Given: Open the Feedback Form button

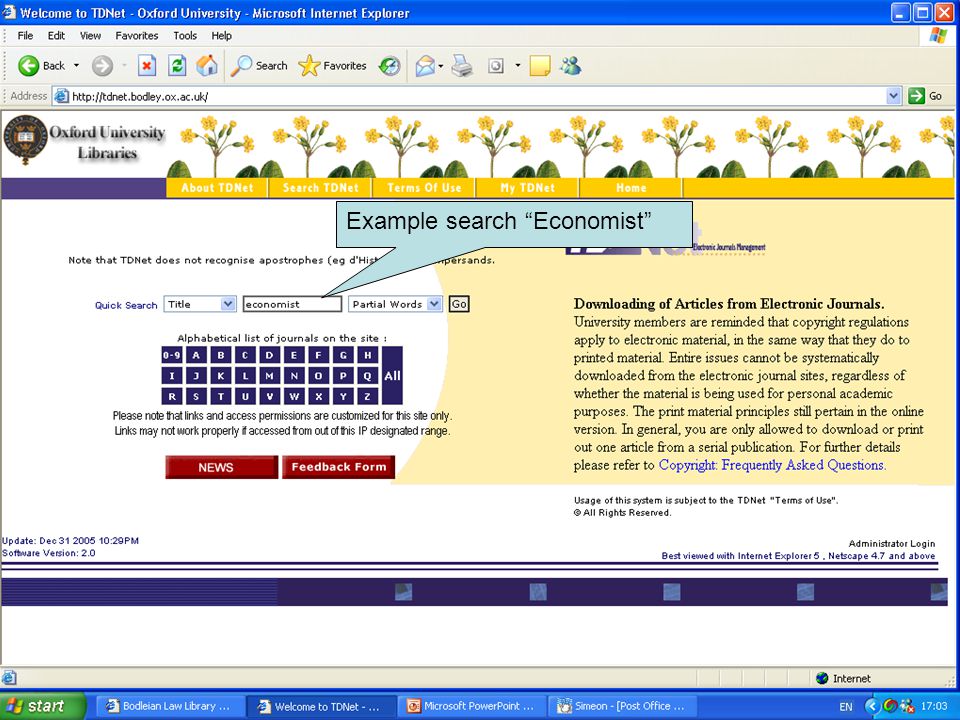Looking at the screenshot, I should click(339, 467).
